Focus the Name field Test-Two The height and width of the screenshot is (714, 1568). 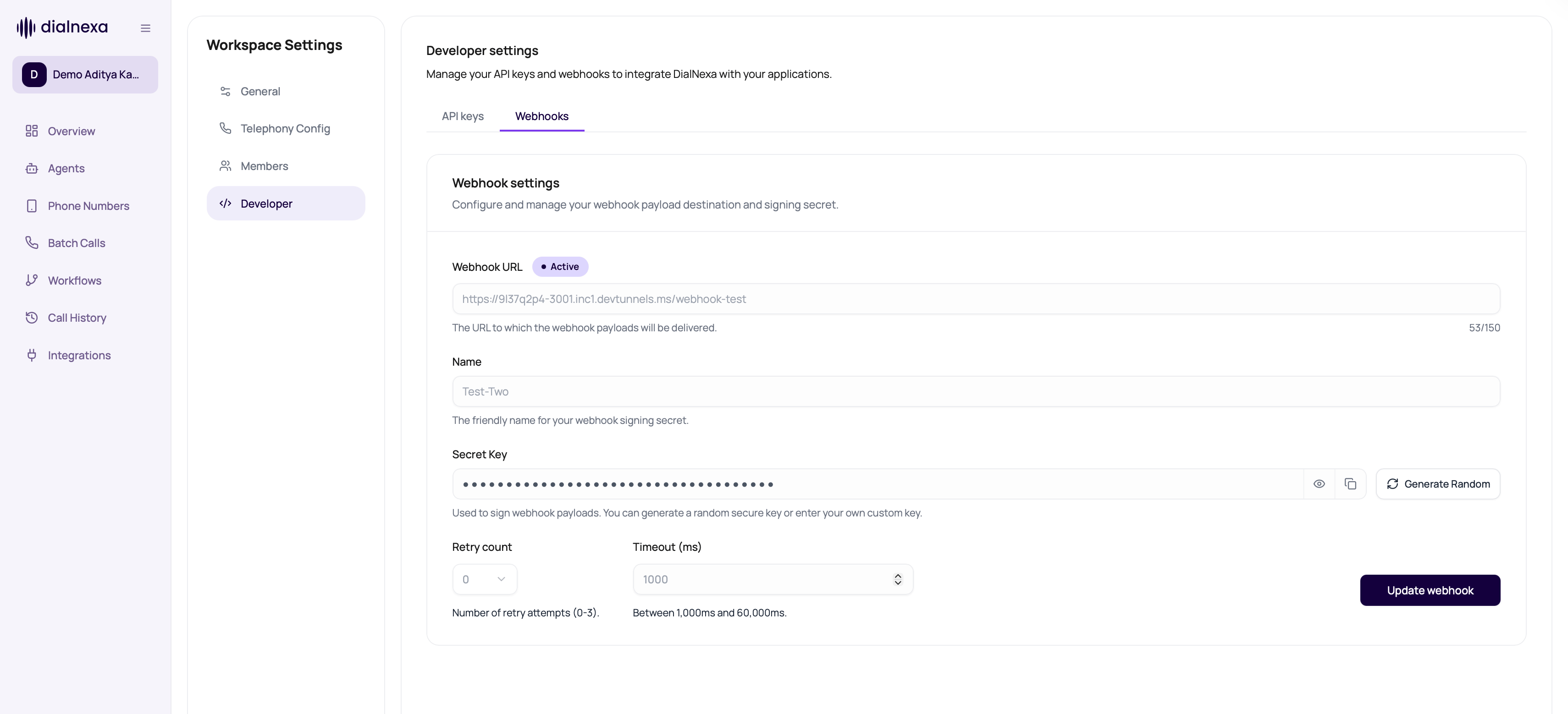[976, 391]
